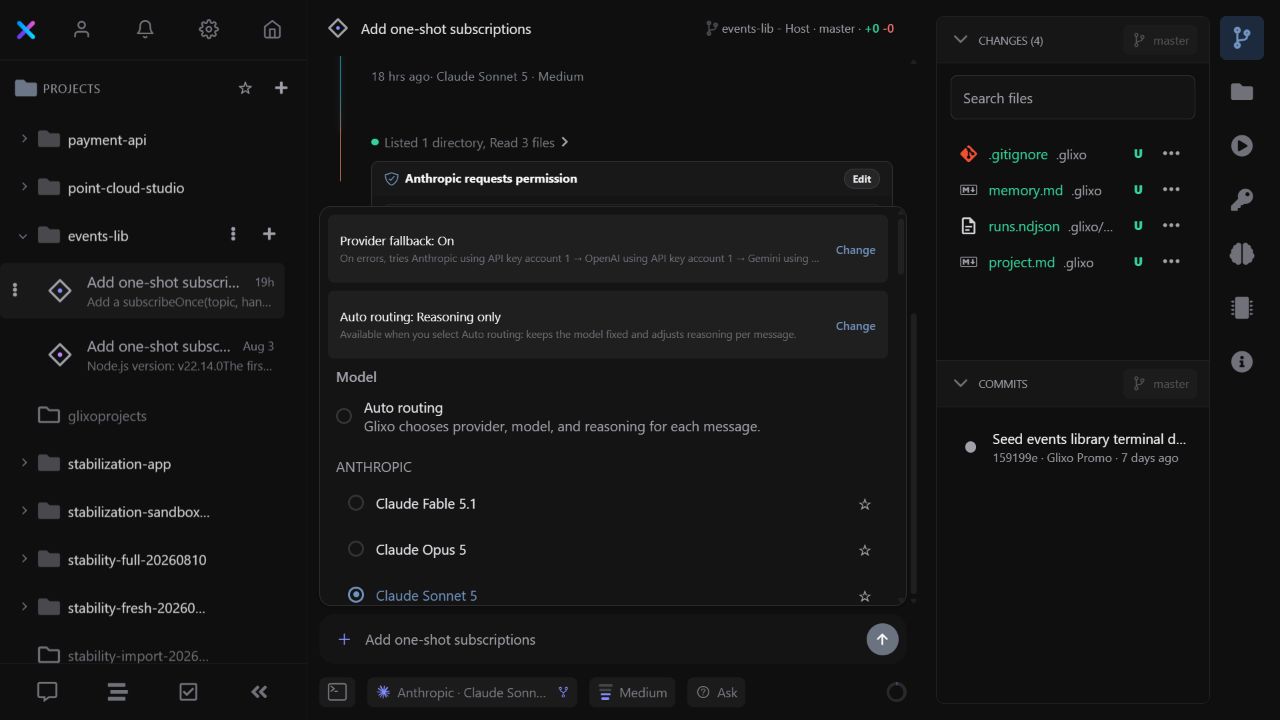Click the star icon beside PROJECTS
Screen dimensions: 1280x720
point(245,88)
